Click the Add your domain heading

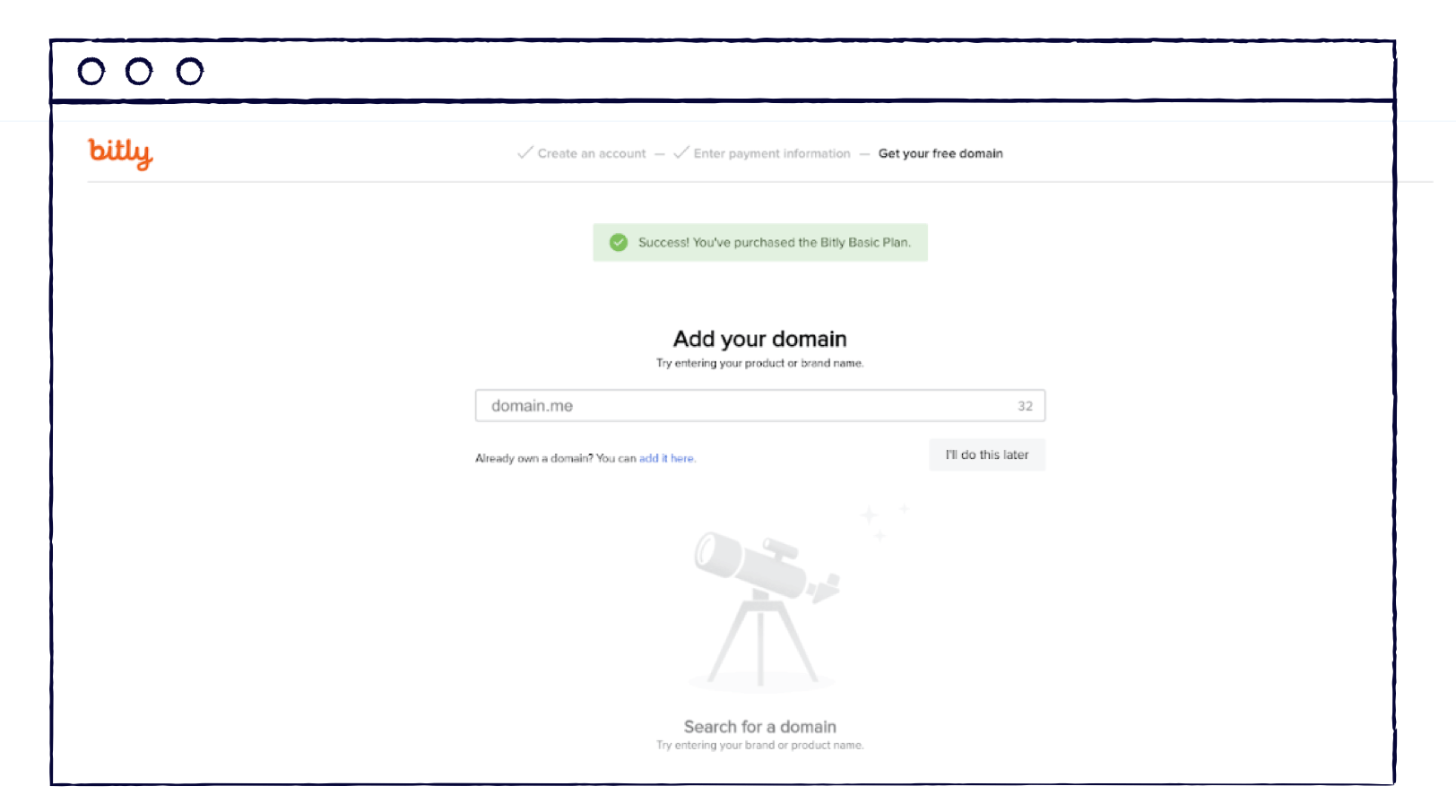coord(759,339)
